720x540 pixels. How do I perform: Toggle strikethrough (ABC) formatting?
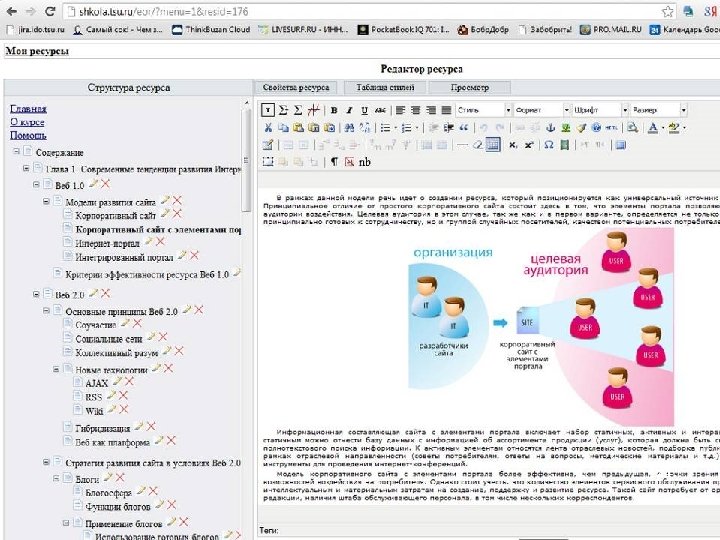click(x=380, y=110)
